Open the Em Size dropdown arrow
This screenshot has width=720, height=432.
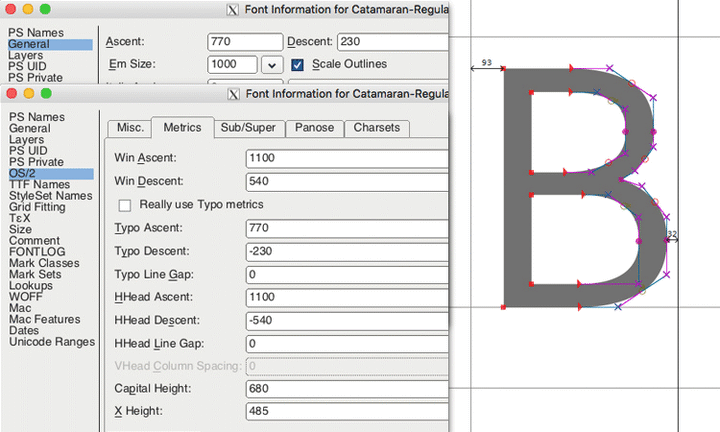(x=271, y=65)
